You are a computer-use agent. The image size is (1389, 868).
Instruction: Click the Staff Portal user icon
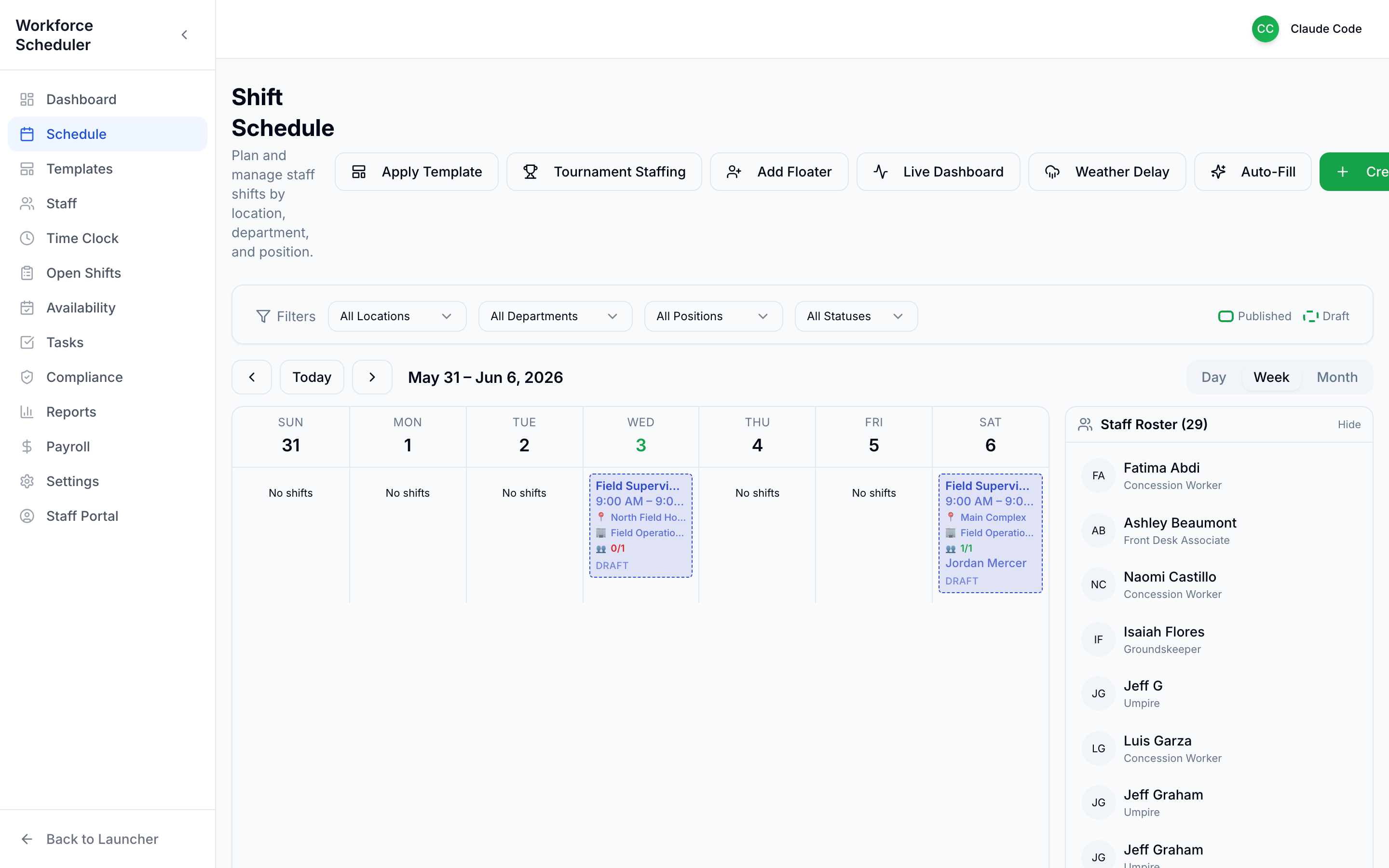click(27, 516)
